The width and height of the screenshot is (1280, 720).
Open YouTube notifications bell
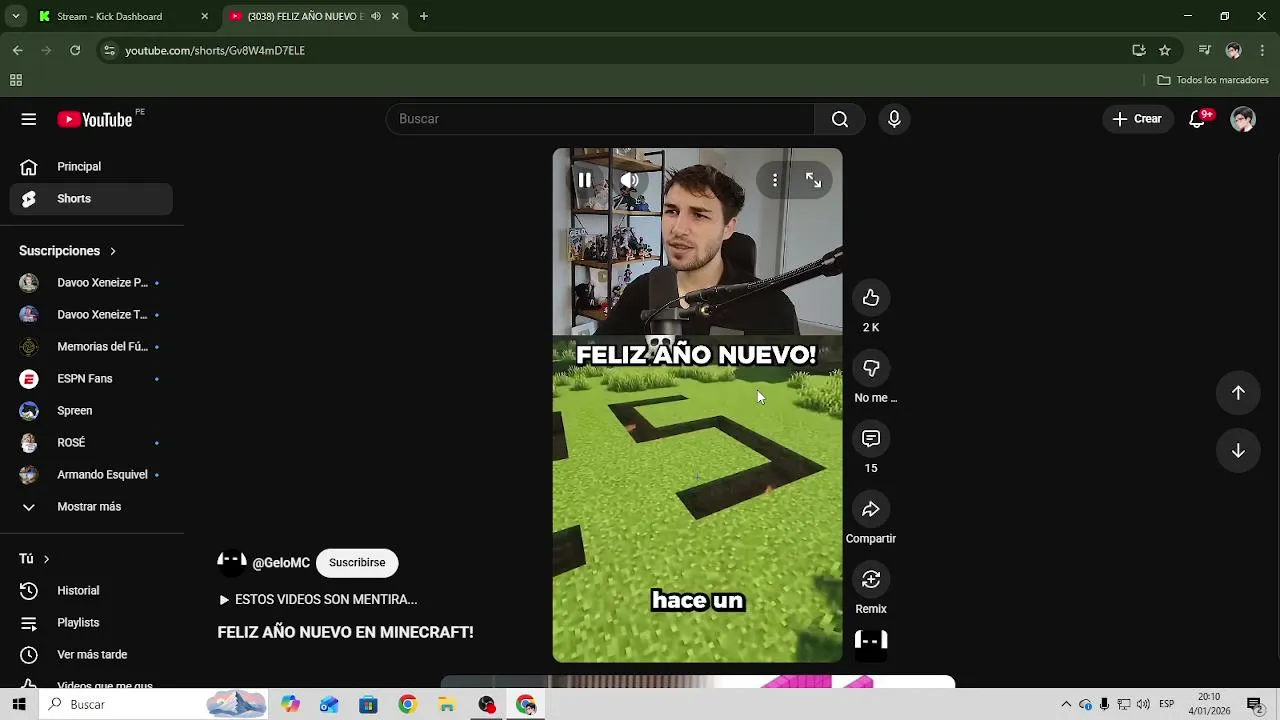pyautogui.click(x=1197, y=119)
